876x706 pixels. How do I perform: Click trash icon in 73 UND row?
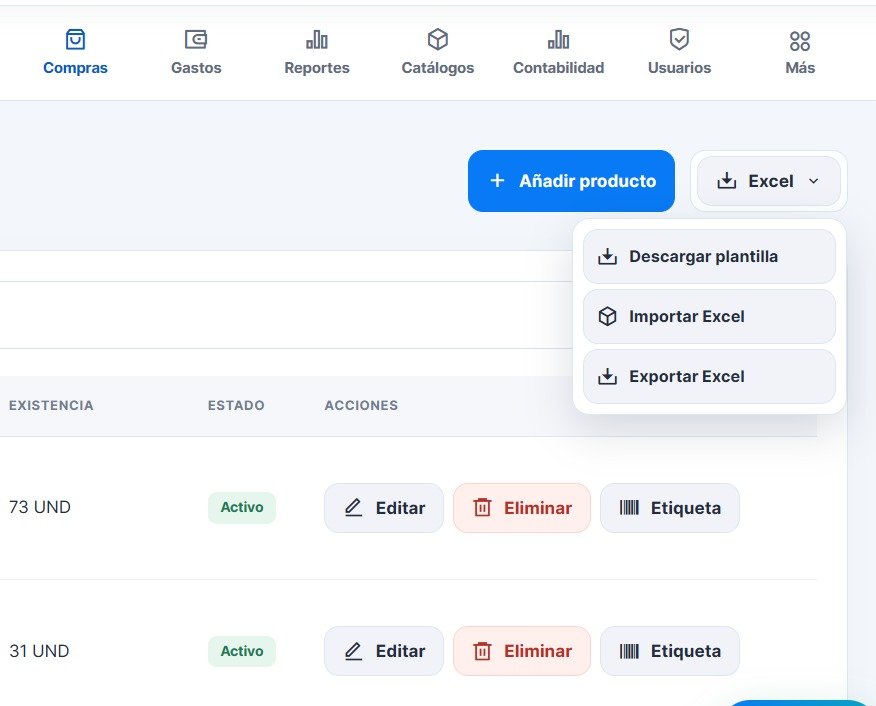pyautogui.click(x=482, y=508)
